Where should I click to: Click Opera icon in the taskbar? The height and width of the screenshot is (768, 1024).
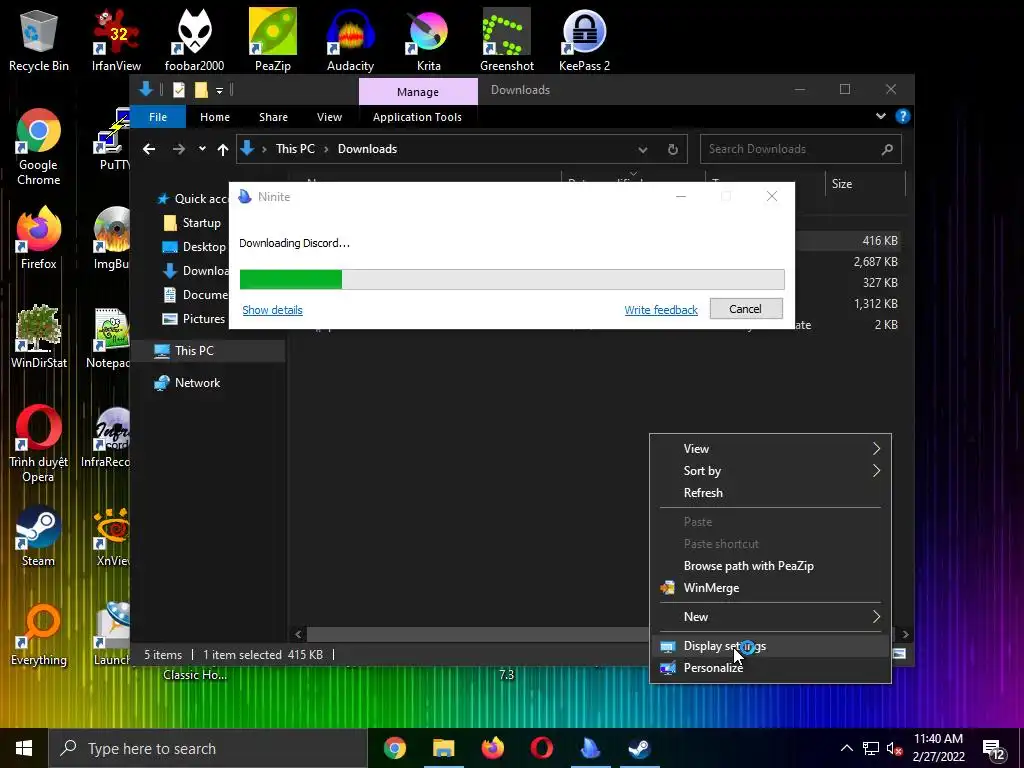(x=541, y=748)
